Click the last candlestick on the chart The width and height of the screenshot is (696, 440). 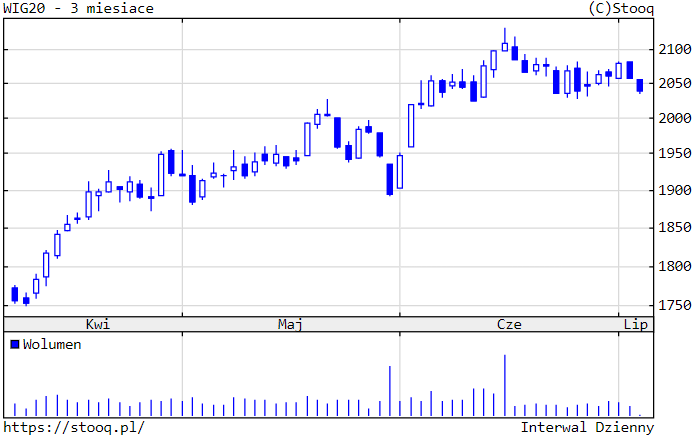coord(640,87)
